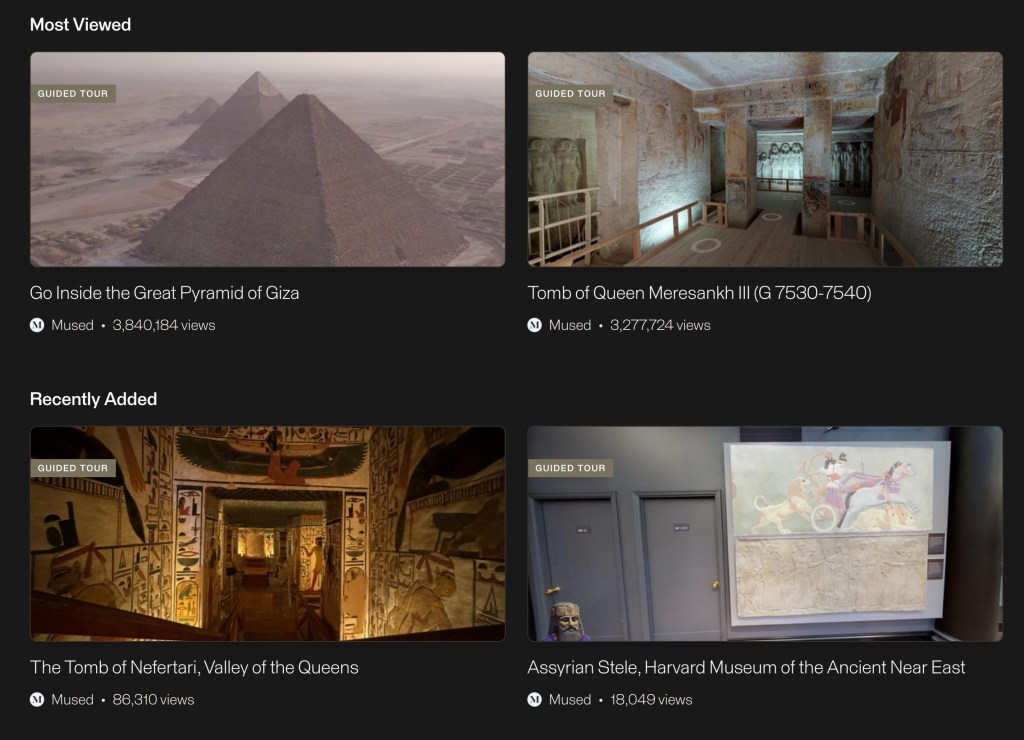Click Mused author name under Great Pyramid tour
Image resolution: width=1024 pixels, height=740 pixels.
[x=72, y=325]
